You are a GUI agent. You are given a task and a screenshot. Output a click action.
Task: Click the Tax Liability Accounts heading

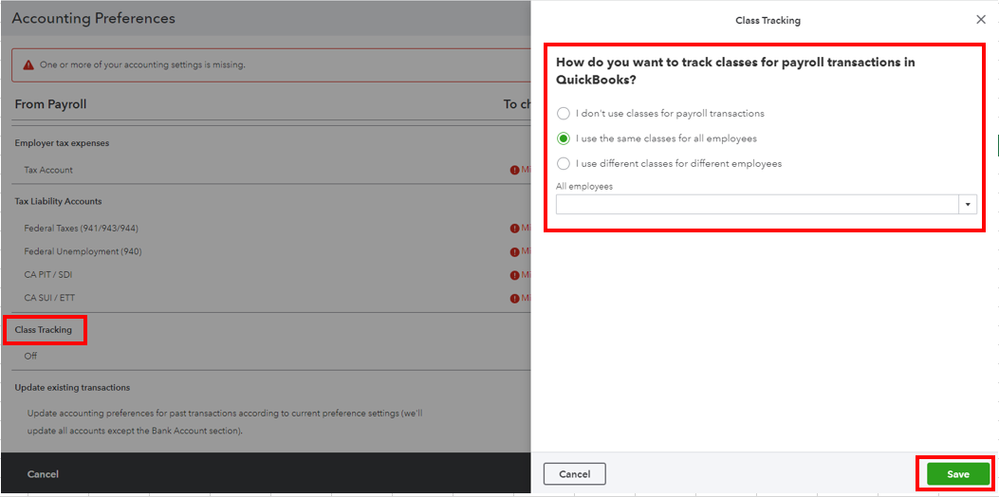58,201
